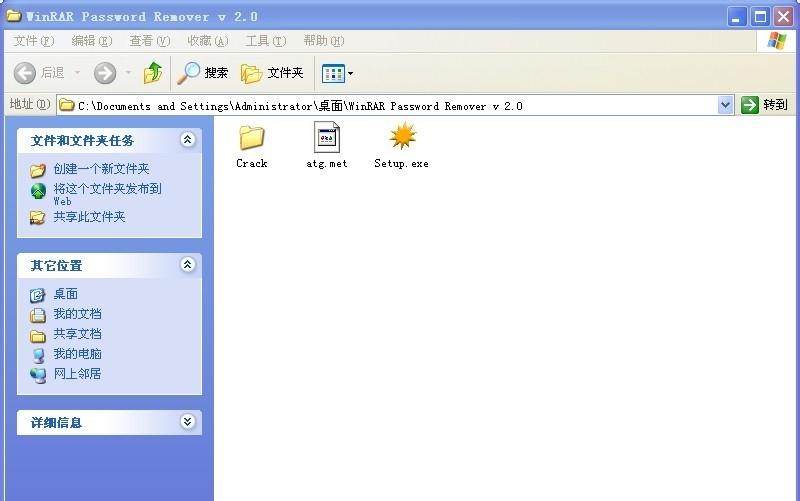Close the WinRAR Password Remover window
Screen dimensions: 800x501
(x=784, y=17)
